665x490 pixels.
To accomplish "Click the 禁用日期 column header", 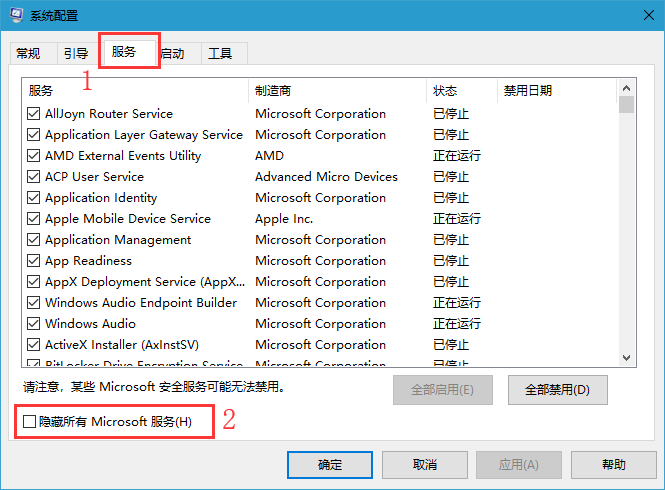I will click(x=555, y=91).
